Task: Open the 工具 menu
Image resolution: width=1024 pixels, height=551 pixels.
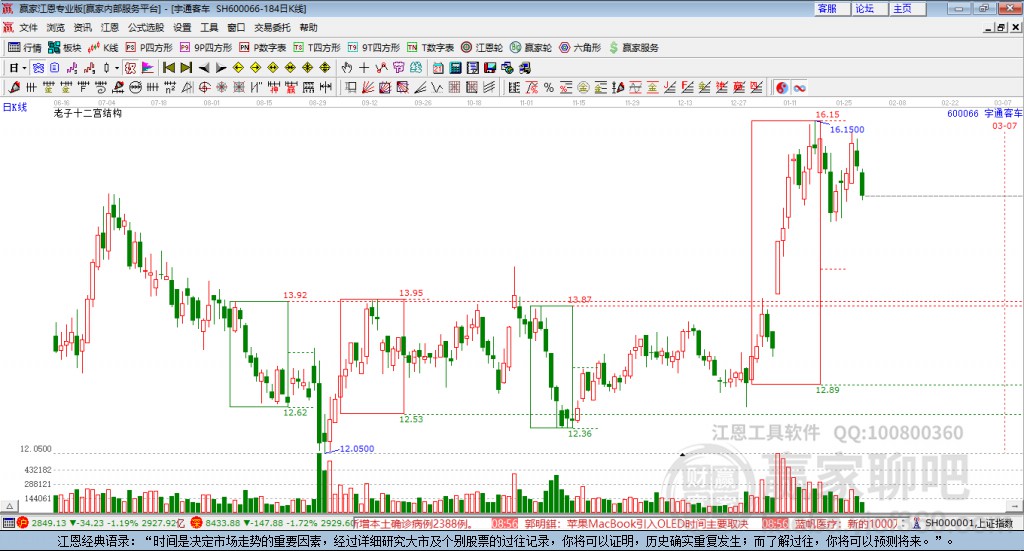Action: point(209,27)
